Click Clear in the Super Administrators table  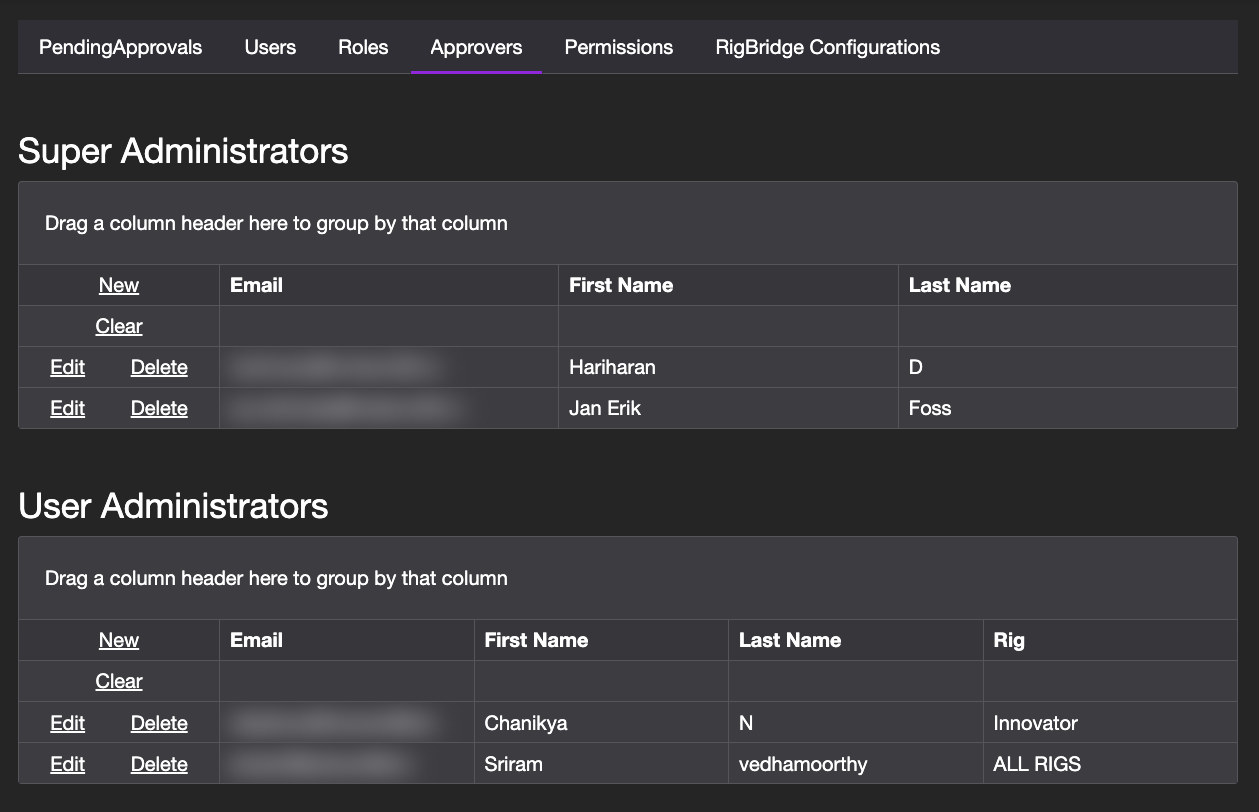(118, 326)
